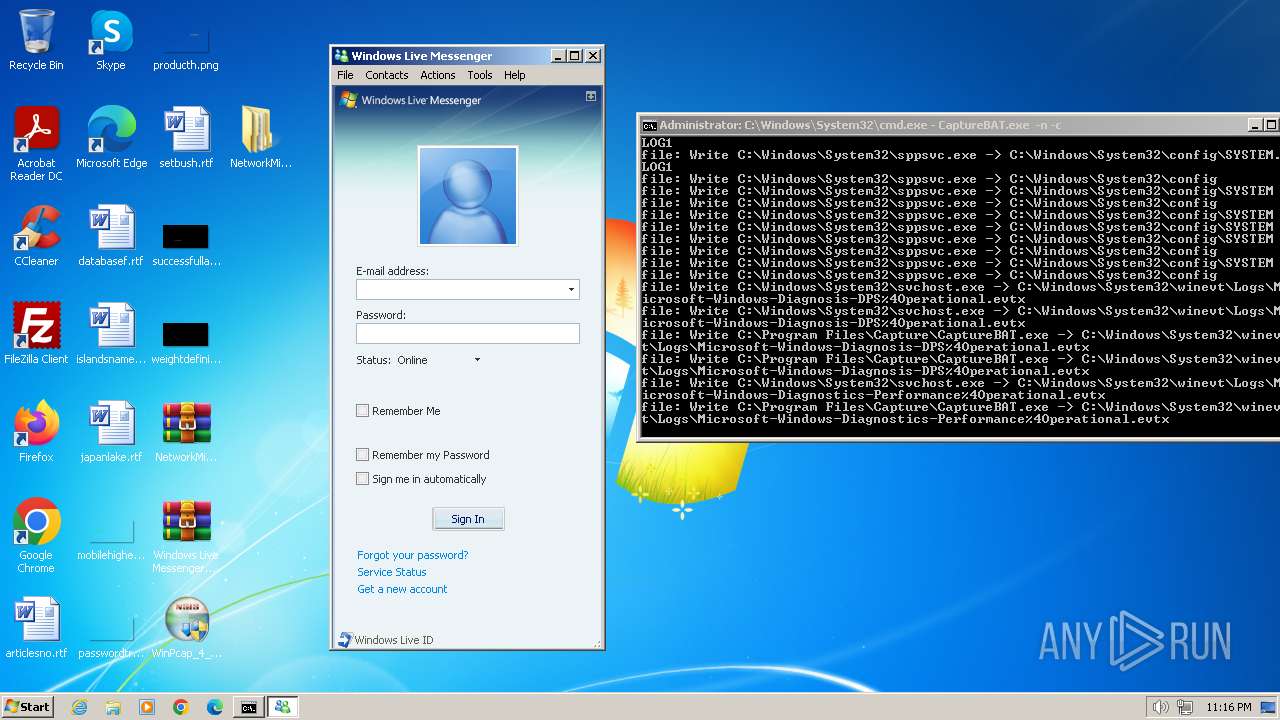Viewport: 1280px width, 720px height.
Task: Click the Messenger title bar icon
Action: tap(341, 56)
